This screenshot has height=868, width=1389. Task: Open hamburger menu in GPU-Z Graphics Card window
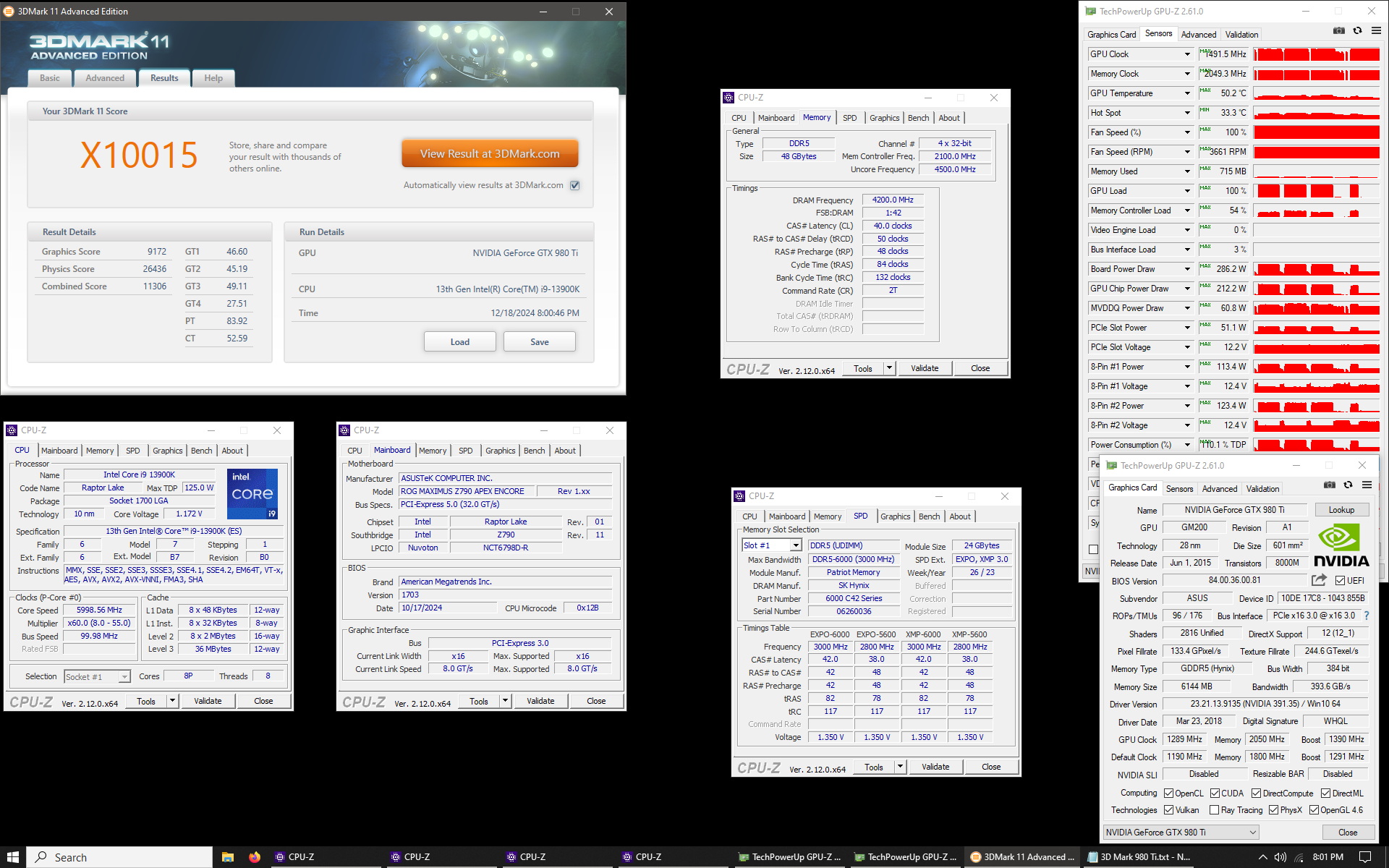coord(1367,485)
